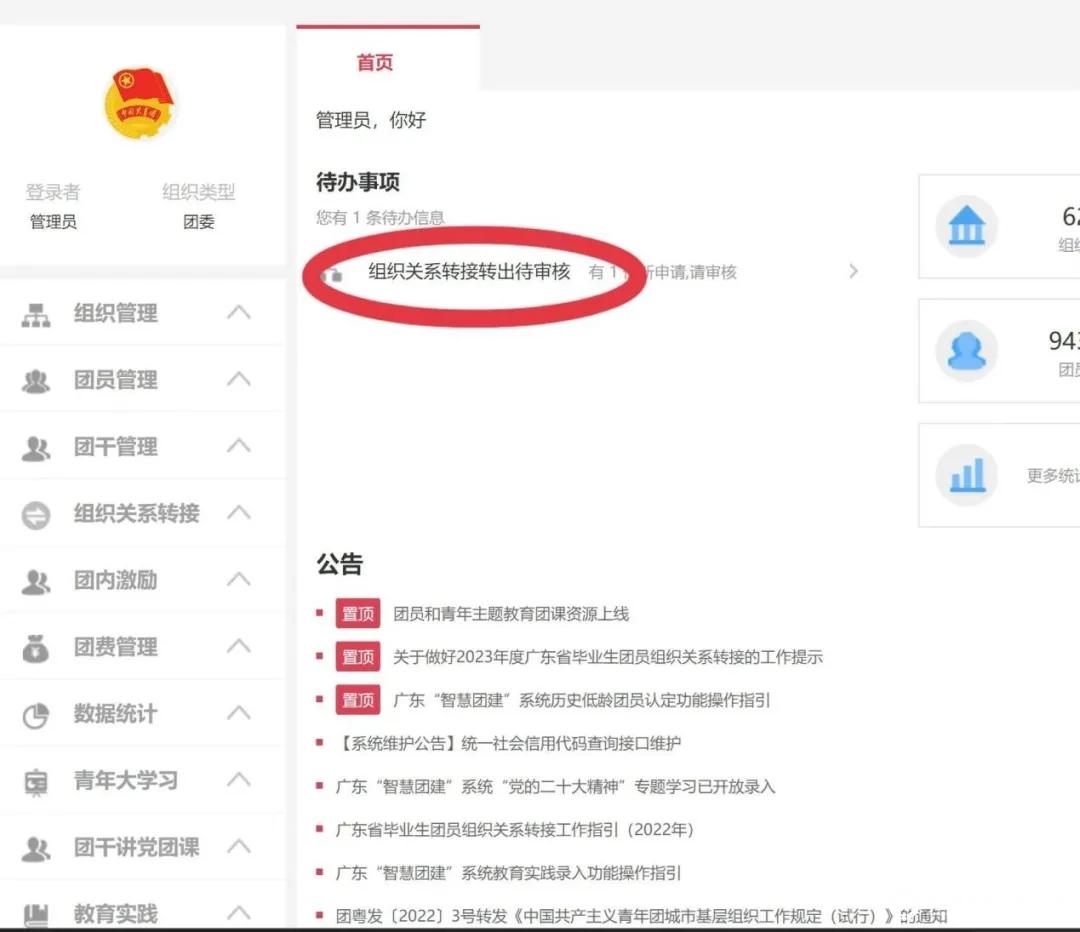
Task: Collapse the 团内激励 section chevron
Action: click(x=238, y=580)
